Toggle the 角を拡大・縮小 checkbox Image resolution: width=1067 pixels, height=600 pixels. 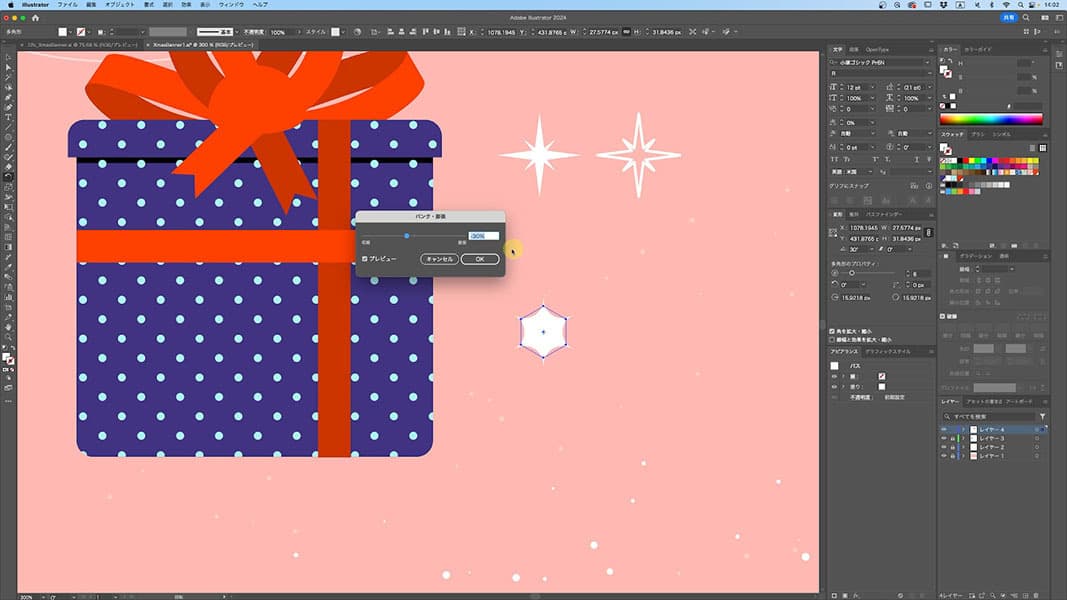click(x=834, y=330)
